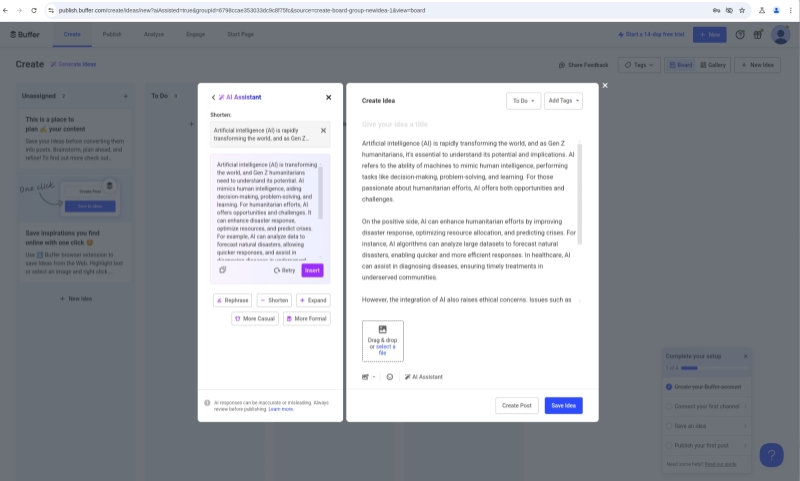
Task: Open the emoji picker
Action: 389,377
